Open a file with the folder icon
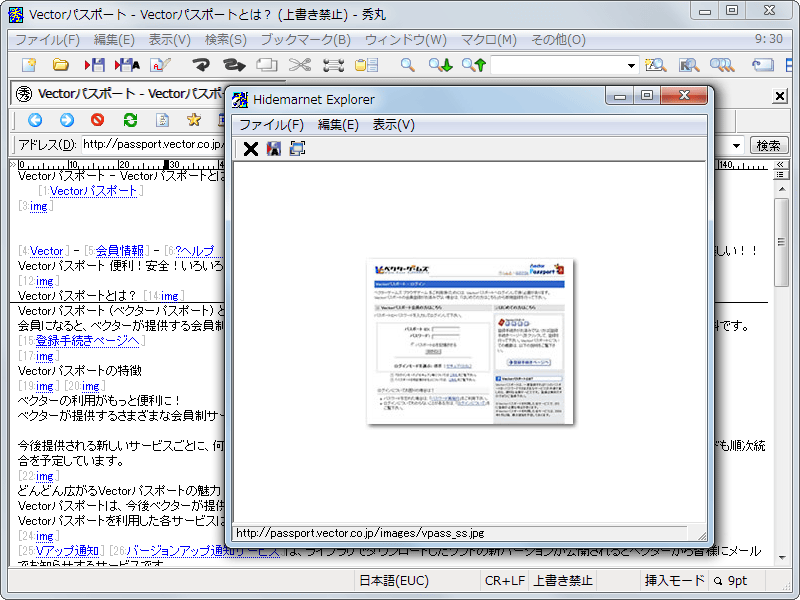This screenshot has width=800, height=600. coord(61,65)
